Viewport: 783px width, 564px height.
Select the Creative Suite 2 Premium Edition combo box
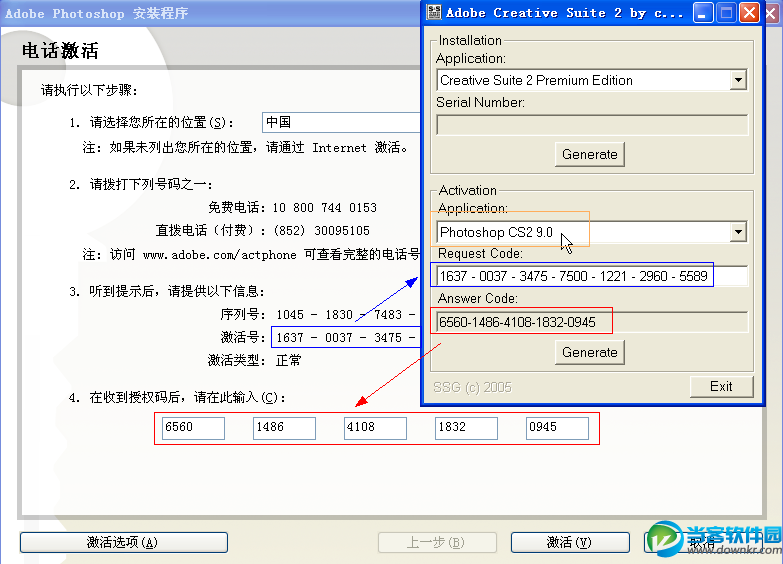pyautogui.click(x=592, y=80)
